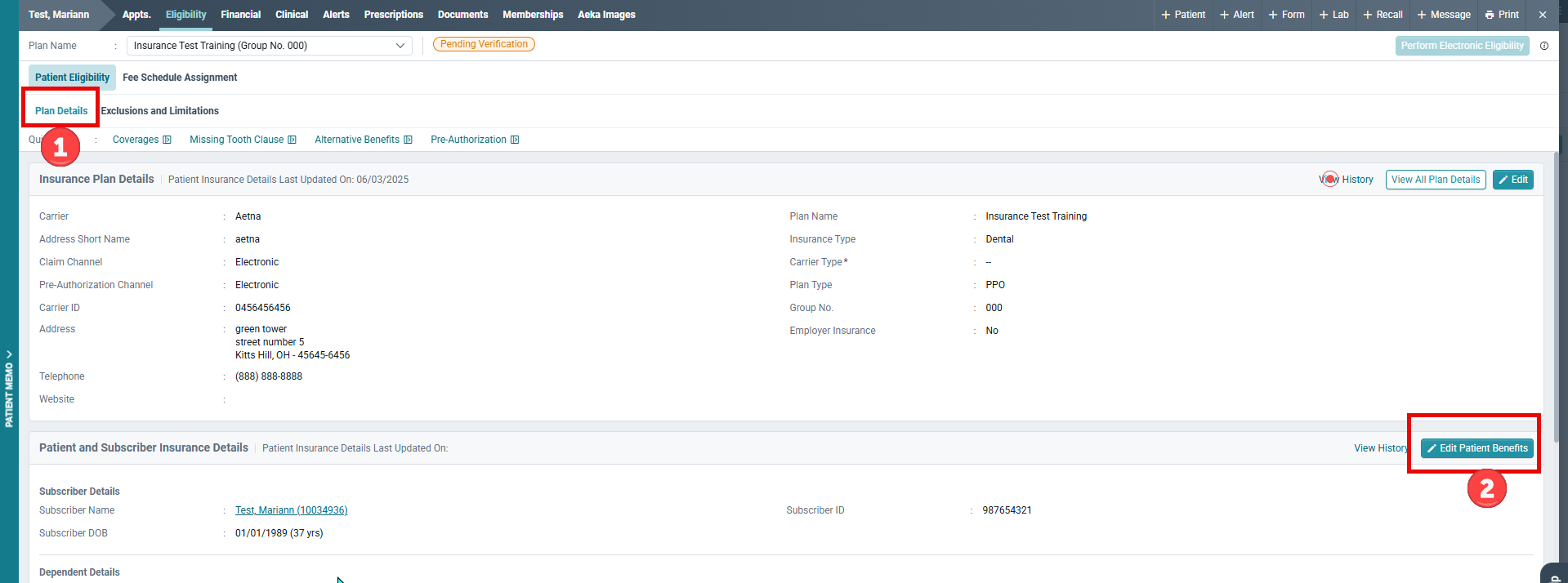
Task: Open Exclusions and Limitations tab
Action: pos(160,111)
